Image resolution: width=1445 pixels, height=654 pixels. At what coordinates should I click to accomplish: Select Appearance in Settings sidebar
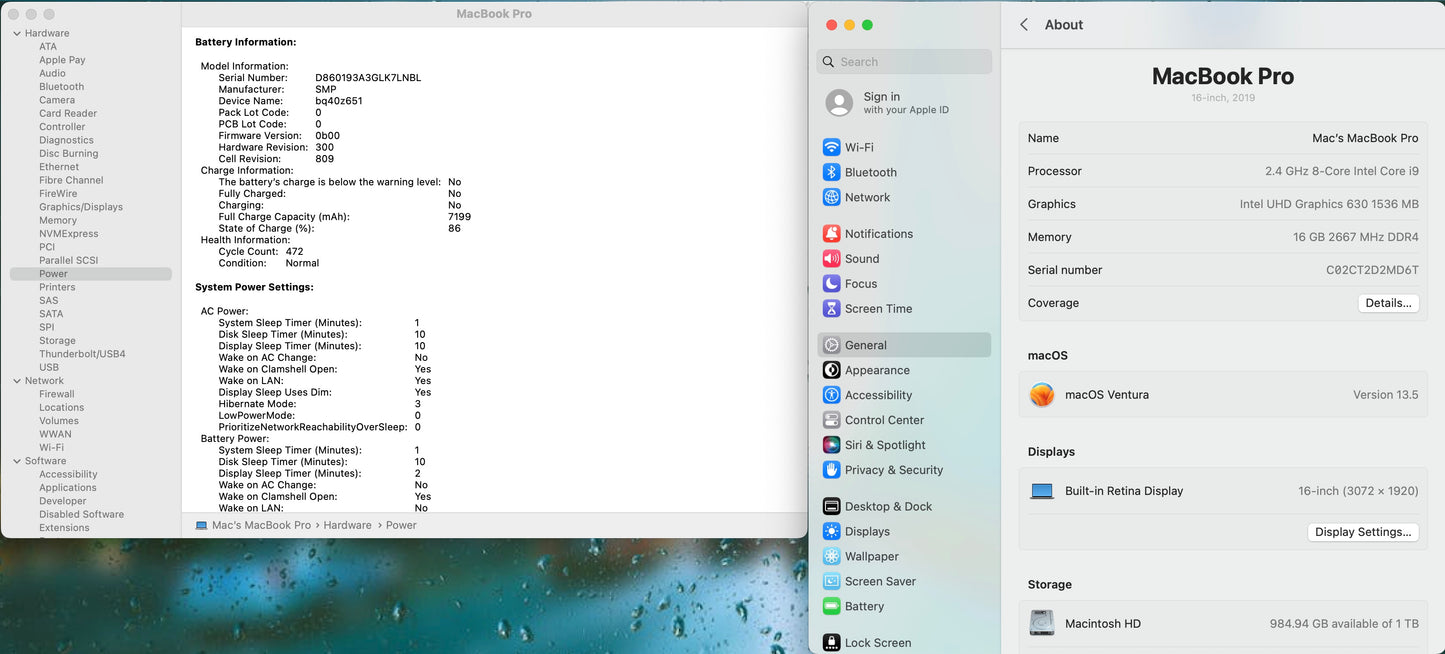click(876, 370)
